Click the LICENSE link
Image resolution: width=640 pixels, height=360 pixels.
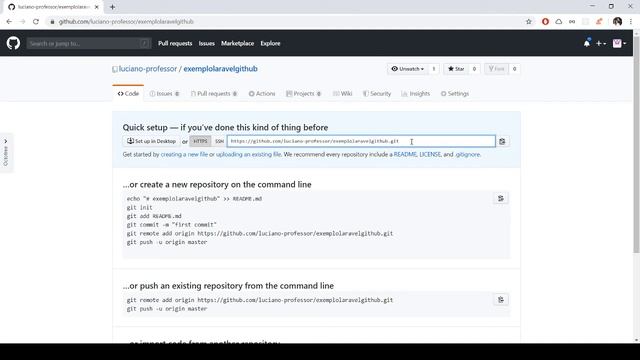coord(430,154)
